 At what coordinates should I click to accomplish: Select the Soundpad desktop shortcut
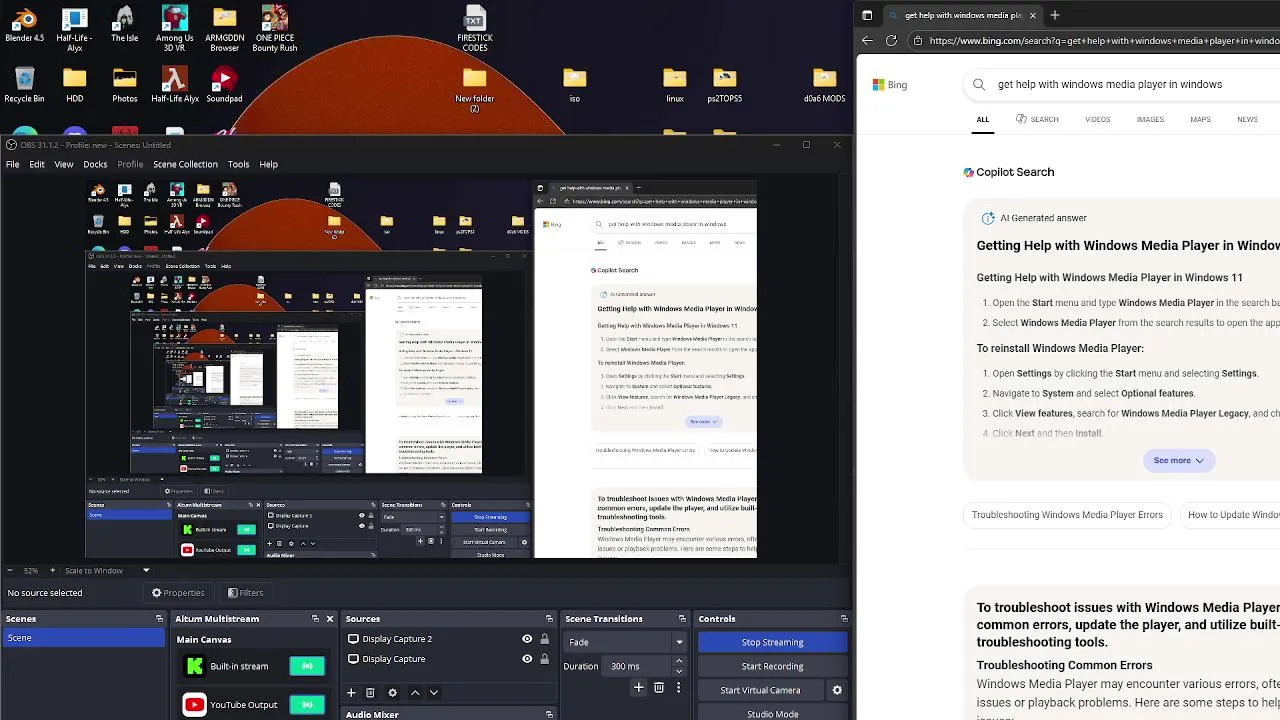point(224,86)
